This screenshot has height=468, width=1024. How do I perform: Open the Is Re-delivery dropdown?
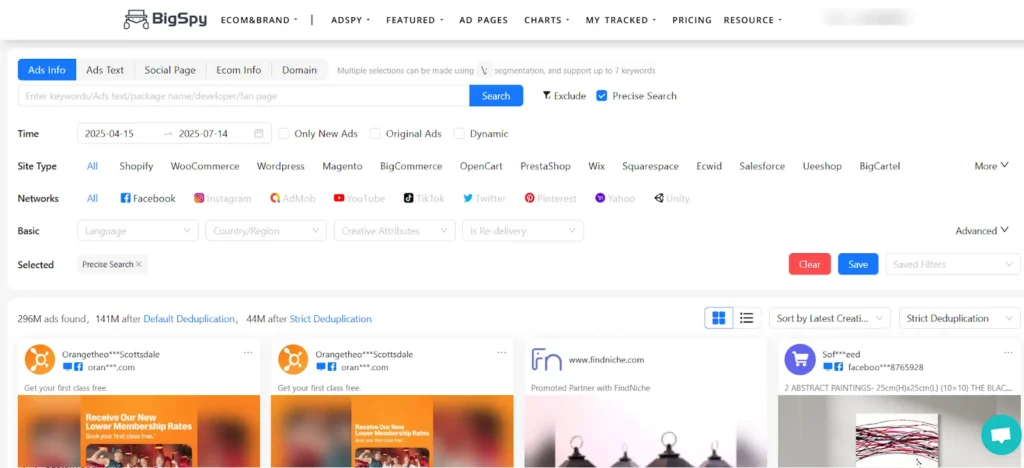tap(522, 231)
